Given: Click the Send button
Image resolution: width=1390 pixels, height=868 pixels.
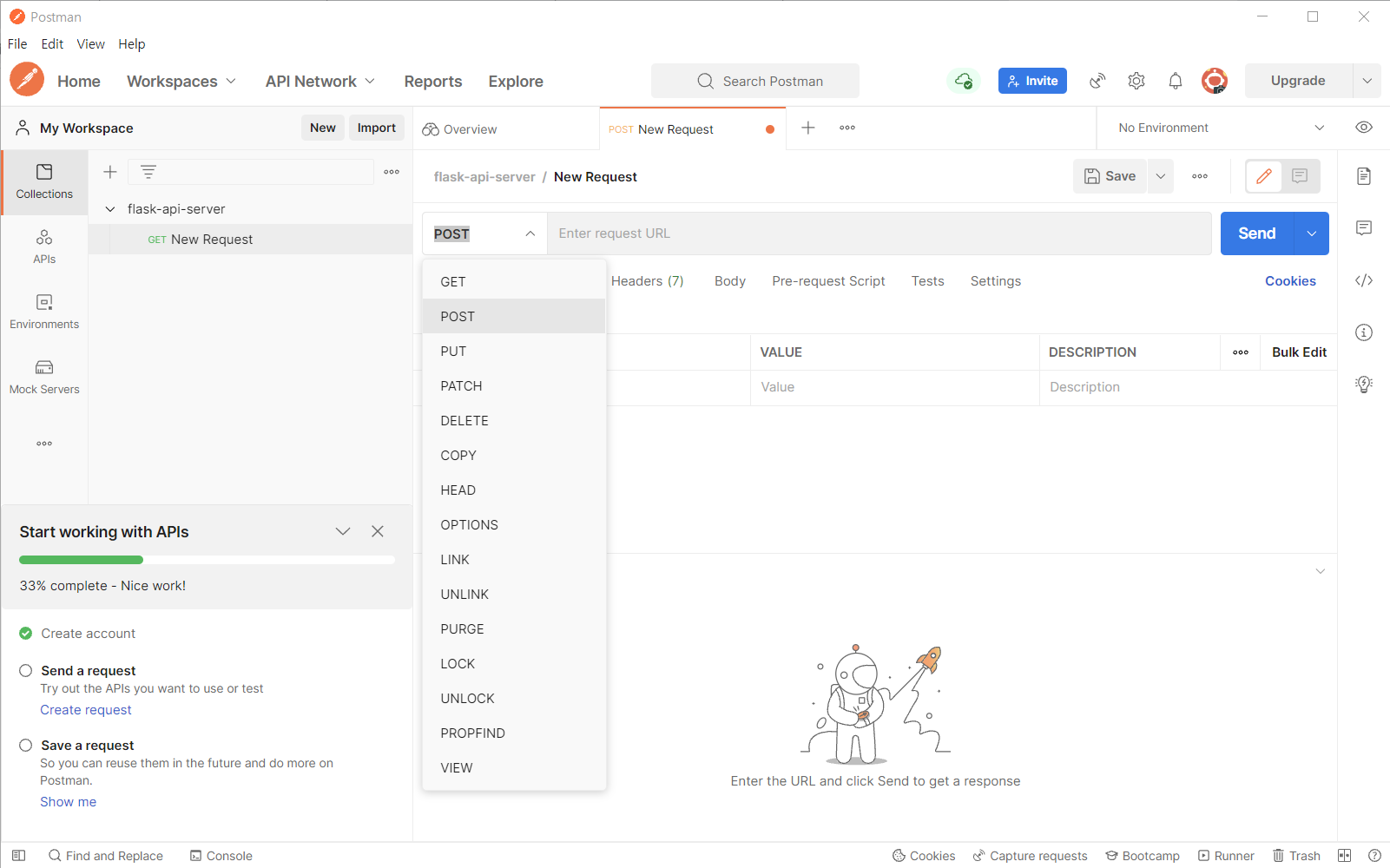Looking at the screenshot, I should pos(1257,233).
